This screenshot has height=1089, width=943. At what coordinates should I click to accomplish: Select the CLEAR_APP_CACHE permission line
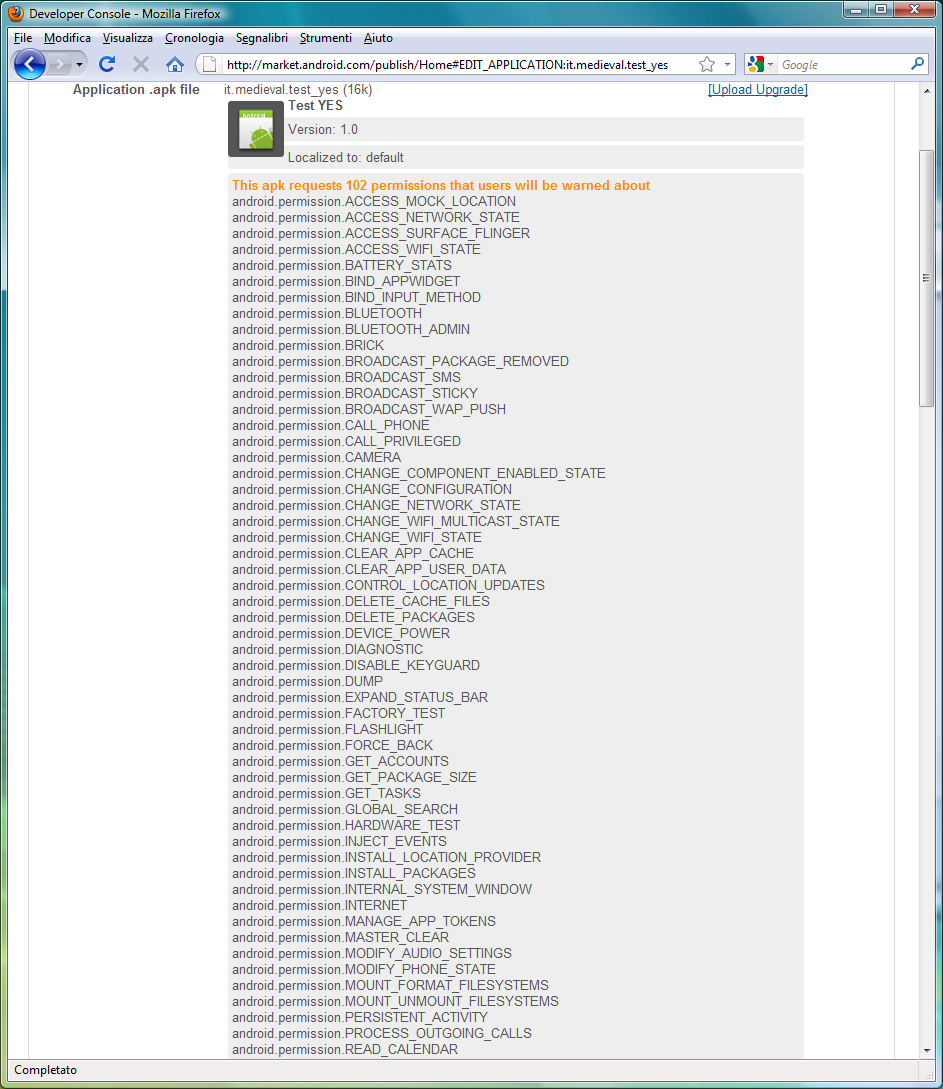click(x=353, y=553)
